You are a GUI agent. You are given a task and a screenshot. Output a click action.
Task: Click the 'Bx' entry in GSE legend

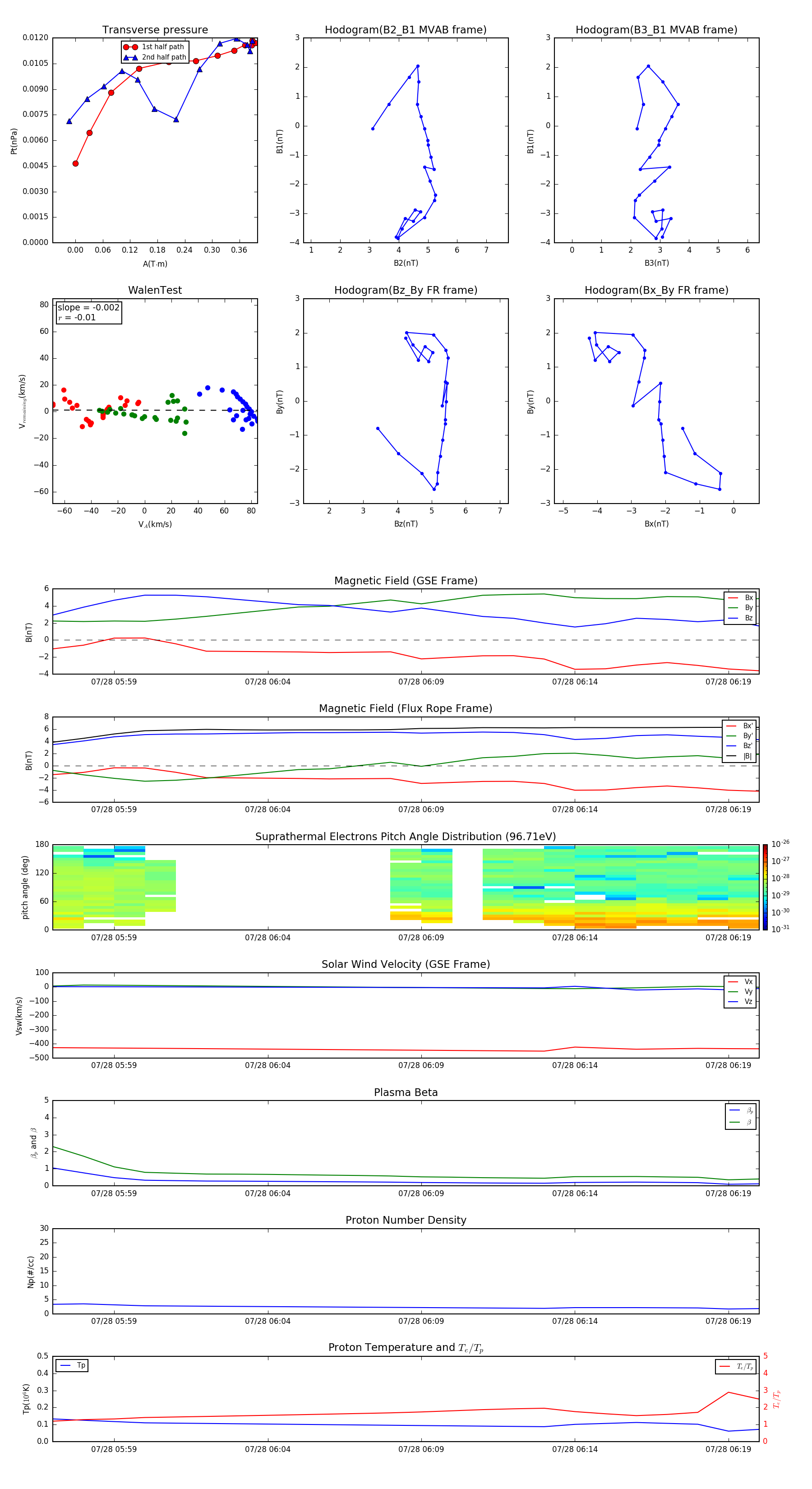(741, 598)
